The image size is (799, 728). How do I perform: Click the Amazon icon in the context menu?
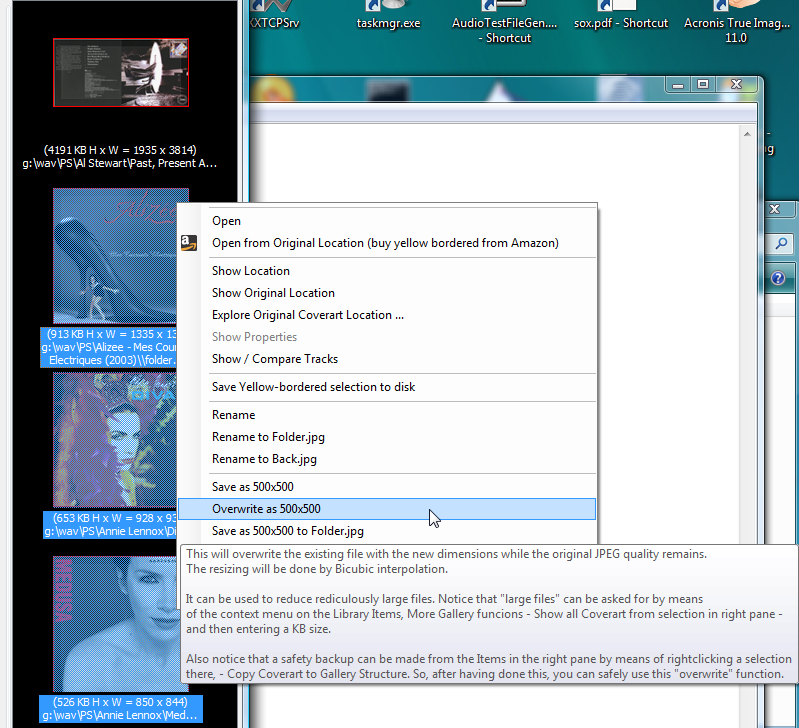pyautogui.click(x=189, y=243)
